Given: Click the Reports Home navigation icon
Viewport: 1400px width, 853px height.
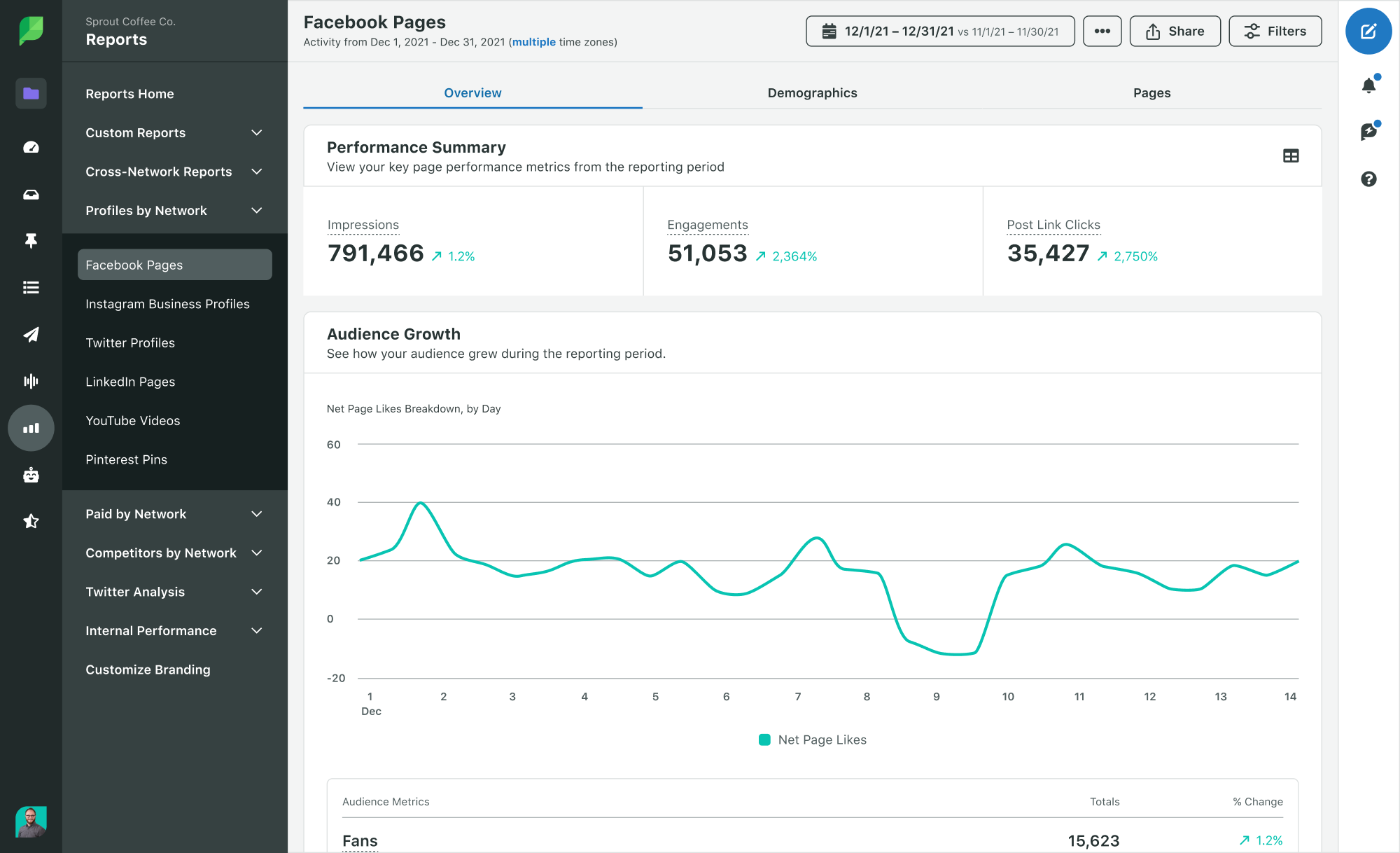Looking at the screenshot, I should [30, 93].
